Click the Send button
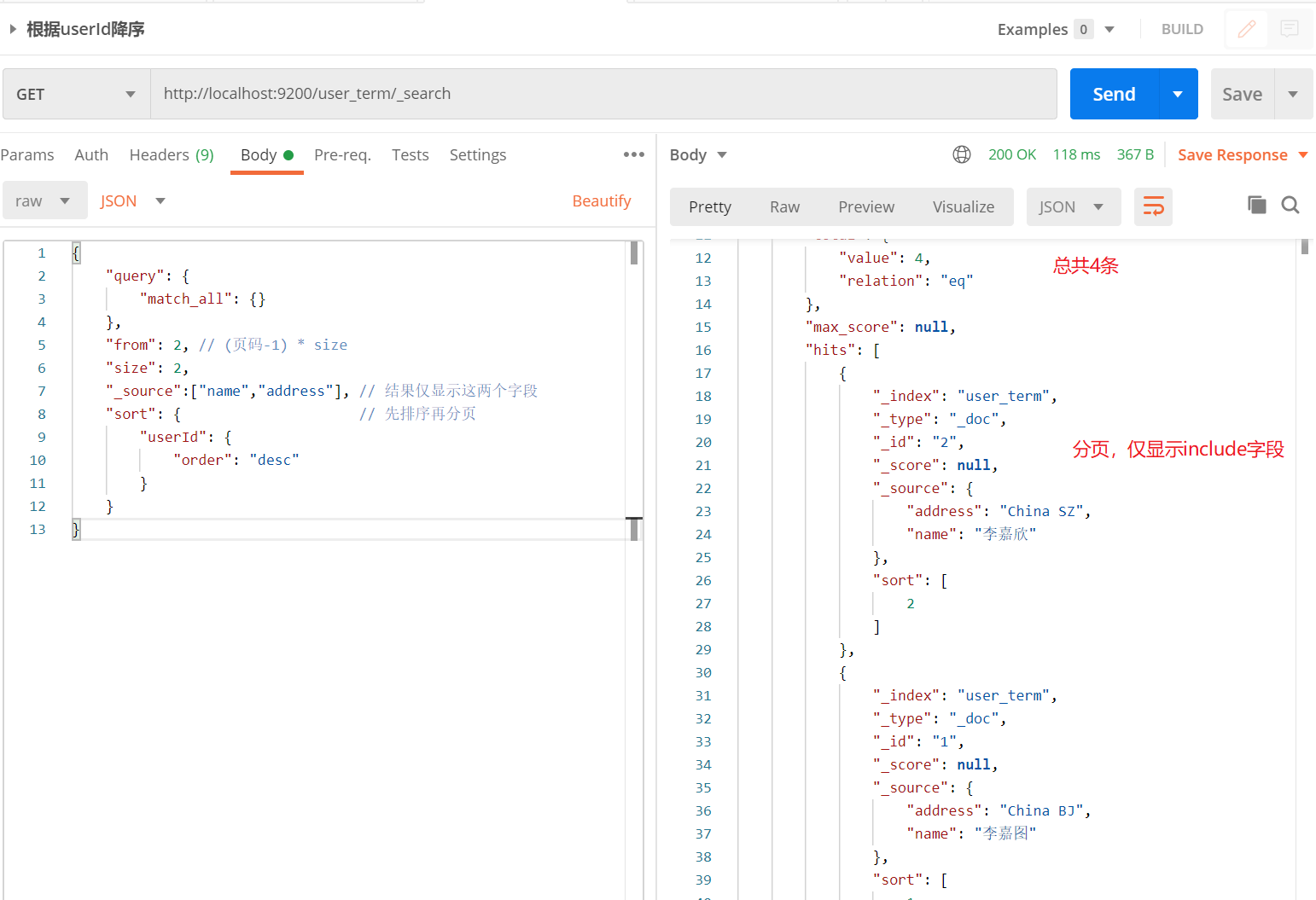 (1115, 94)
